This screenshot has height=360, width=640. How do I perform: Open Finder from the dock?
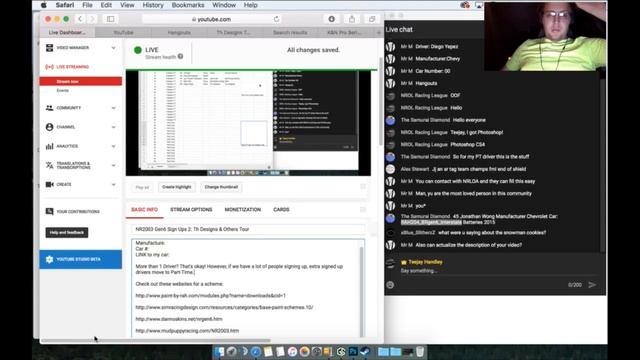pyautogui.click(x=219, y=351)
